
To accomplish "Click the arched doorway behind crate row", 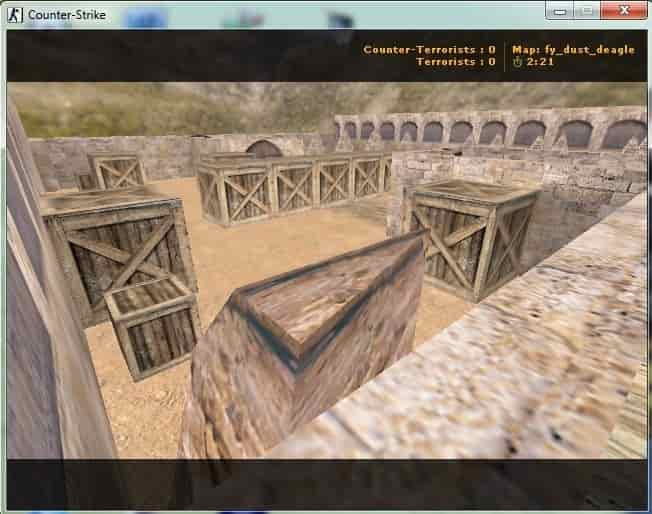I will click(x=262, y=149).
